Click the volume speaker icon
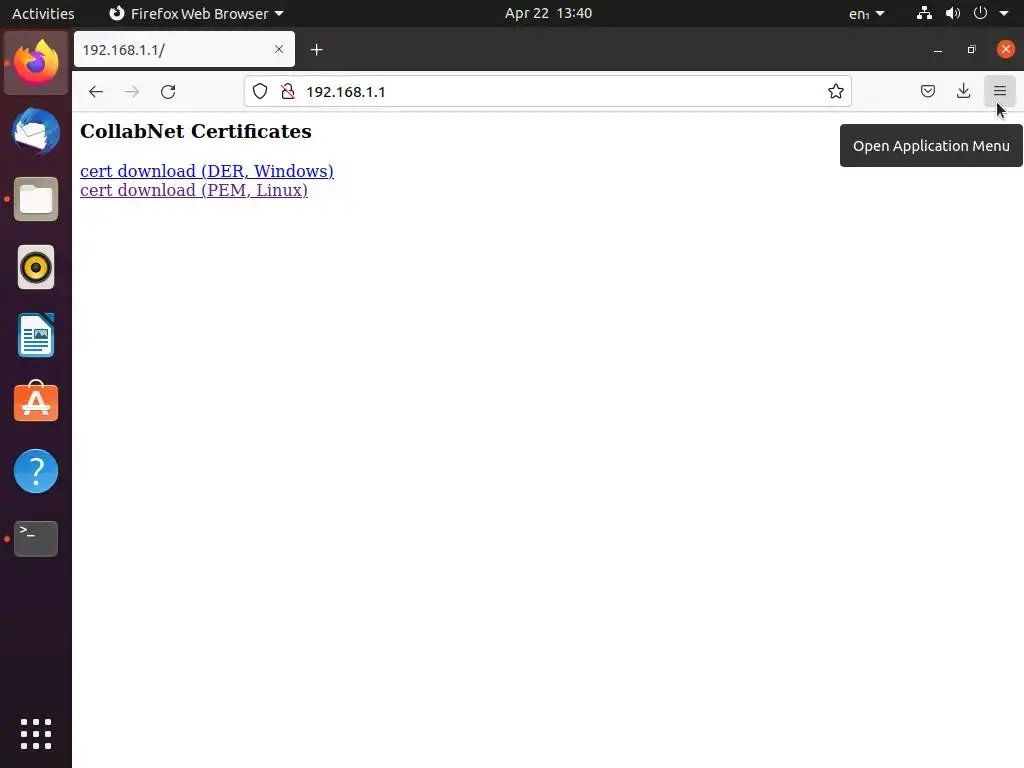Screen dimensions: 1024x768 [952, 13]
